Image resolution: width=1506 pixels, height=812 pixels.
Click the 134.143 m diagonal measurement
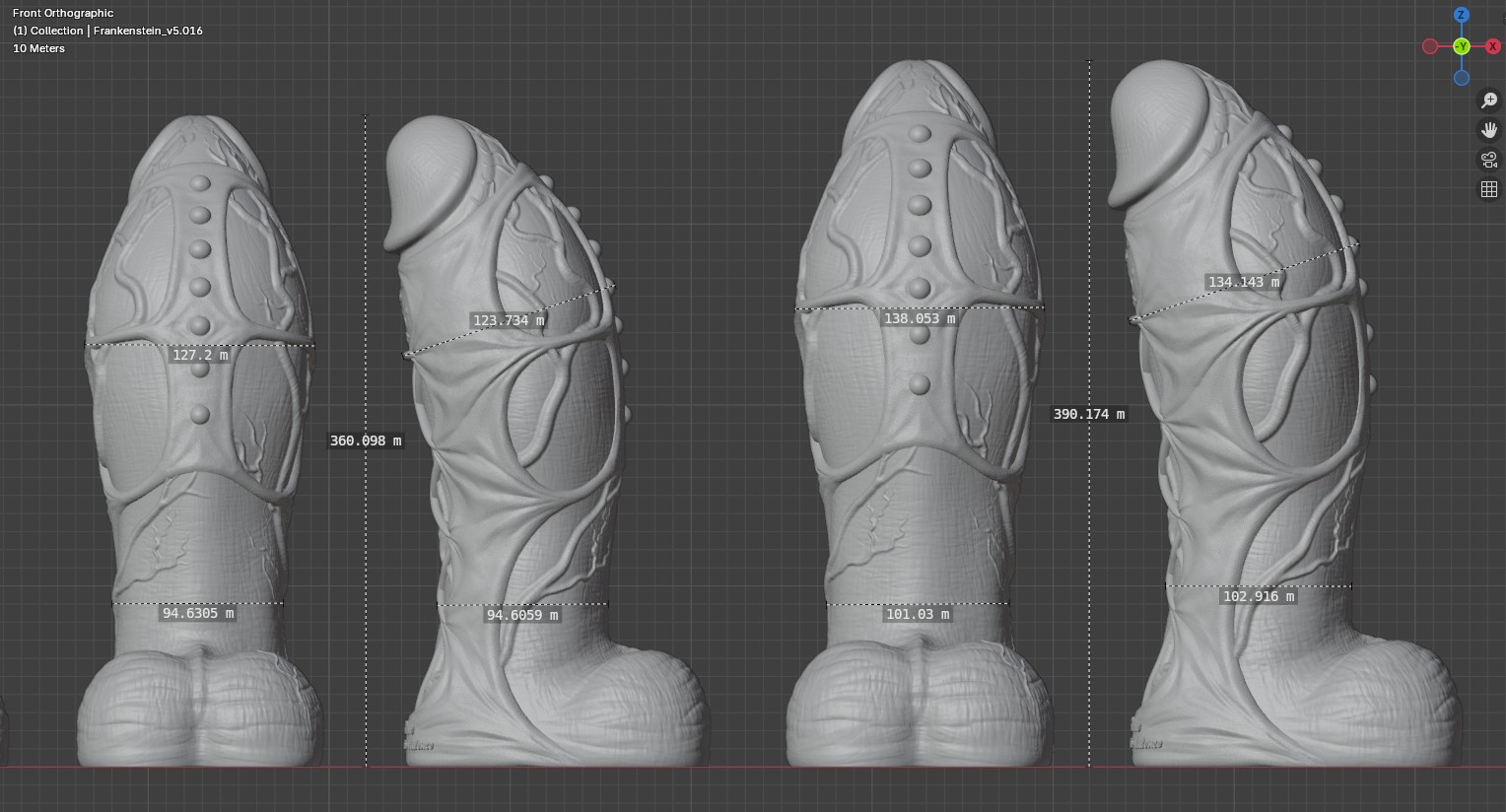coord(1244,282)
